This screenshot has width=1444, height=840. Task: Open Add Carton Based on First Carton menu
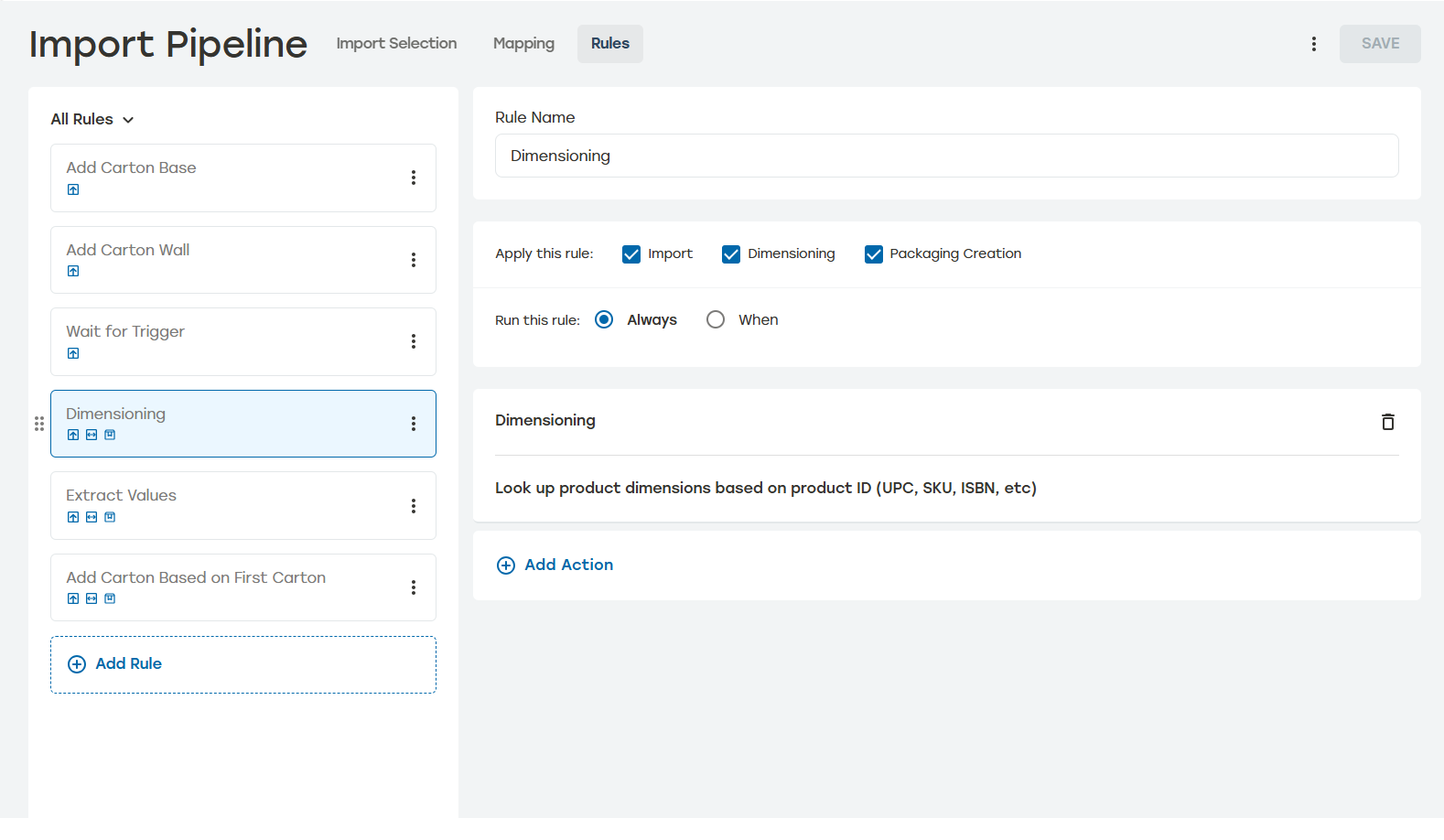click(414, 587)
